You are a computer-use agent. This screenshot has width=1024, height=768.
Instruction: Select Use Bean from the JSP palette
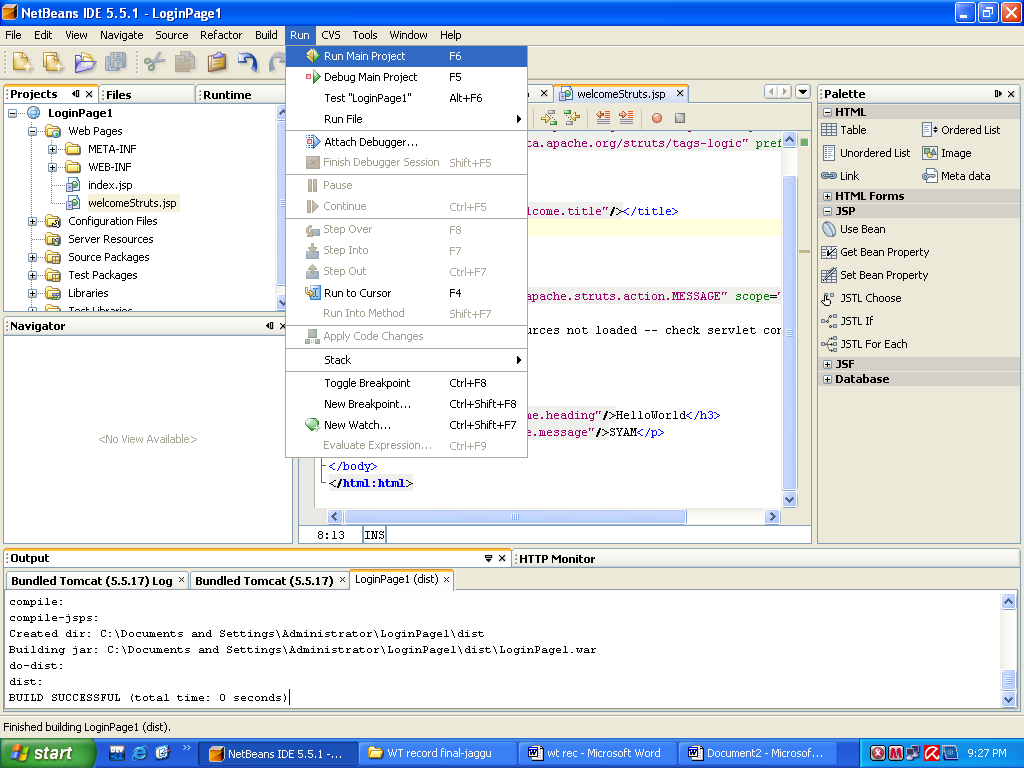pos(861,229)
